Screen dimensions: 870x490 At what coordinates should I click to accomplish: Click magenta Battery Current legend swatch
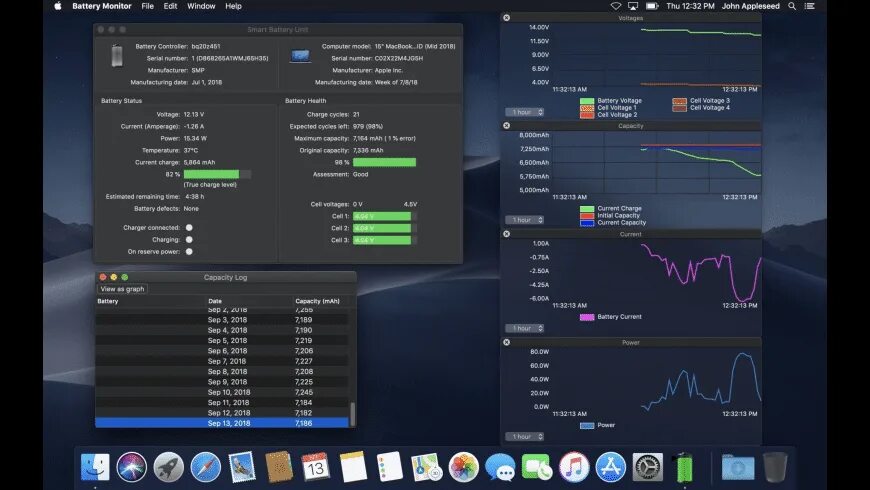[x=587, y=317]
